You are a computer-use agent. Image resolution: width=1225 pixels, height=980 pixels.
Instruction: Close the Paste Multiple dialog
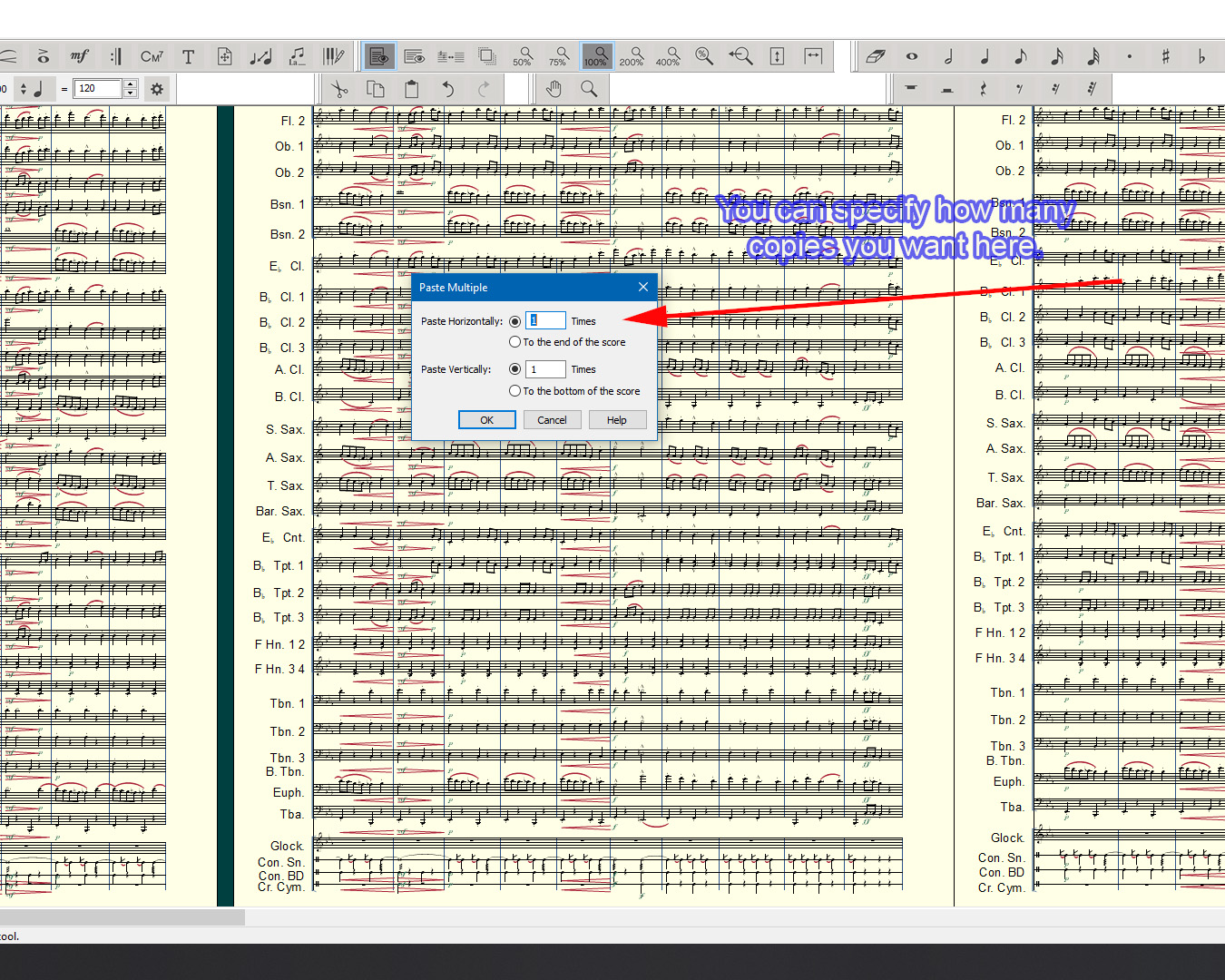pyautogui.click(x=643, y=287)
